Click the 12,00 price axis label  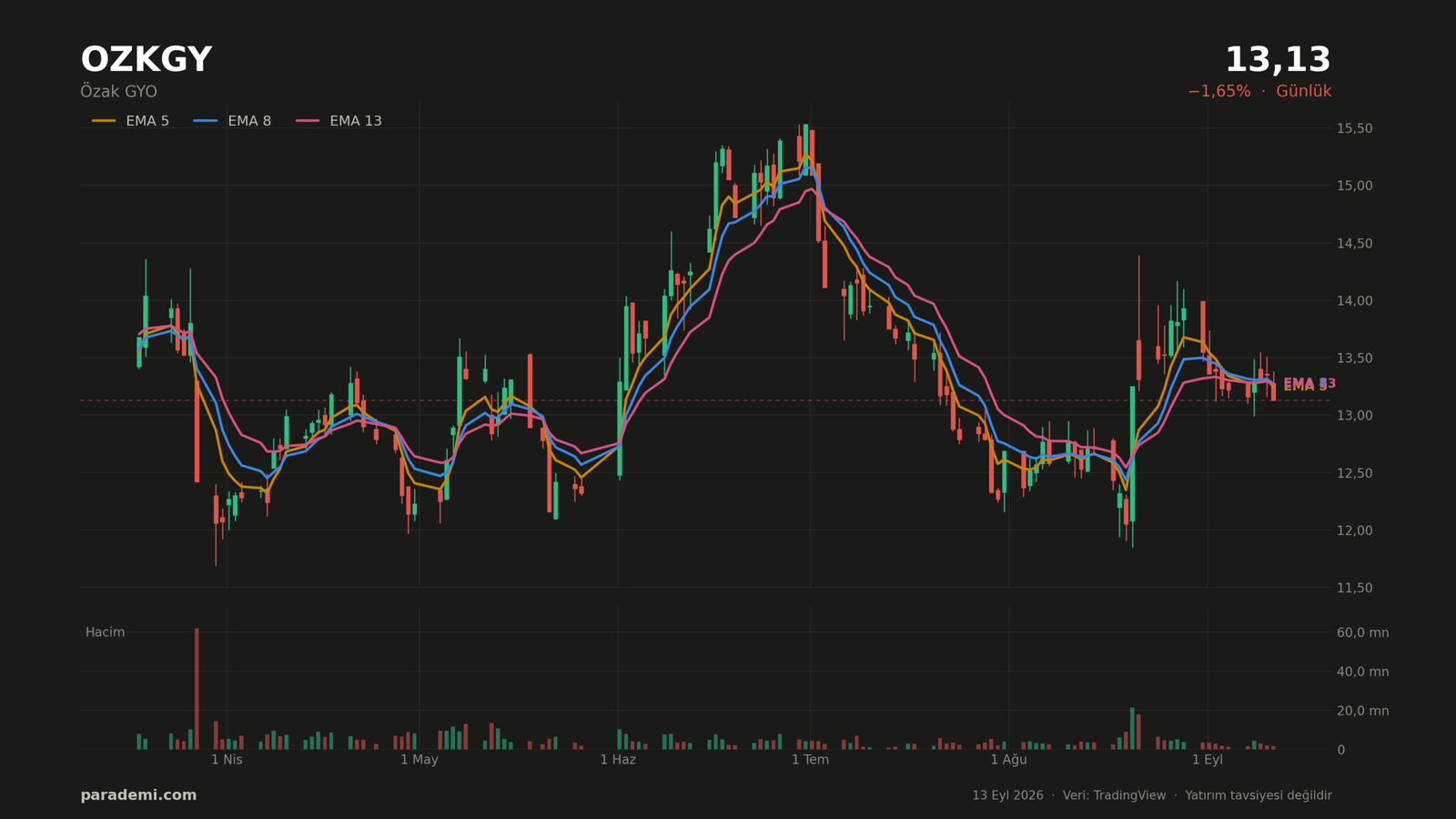point(1354,530)
